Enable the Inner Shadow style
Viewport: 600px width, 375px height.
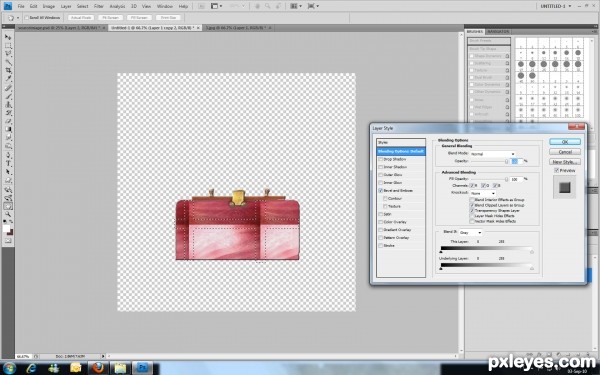pyautogui.click(x=381, y=167)
